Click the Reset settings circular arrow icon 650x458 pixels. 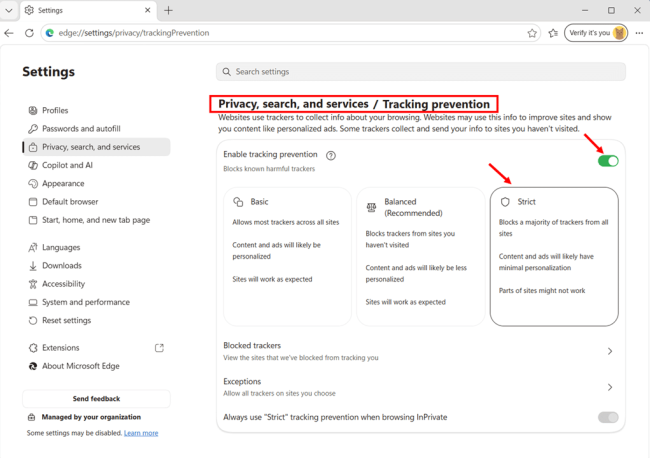click(33, 320)
